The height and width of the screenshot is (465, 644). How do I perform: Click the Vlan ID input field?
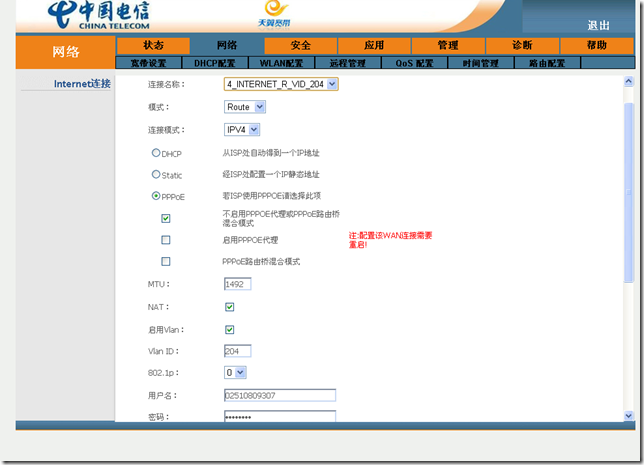point(237,351)
